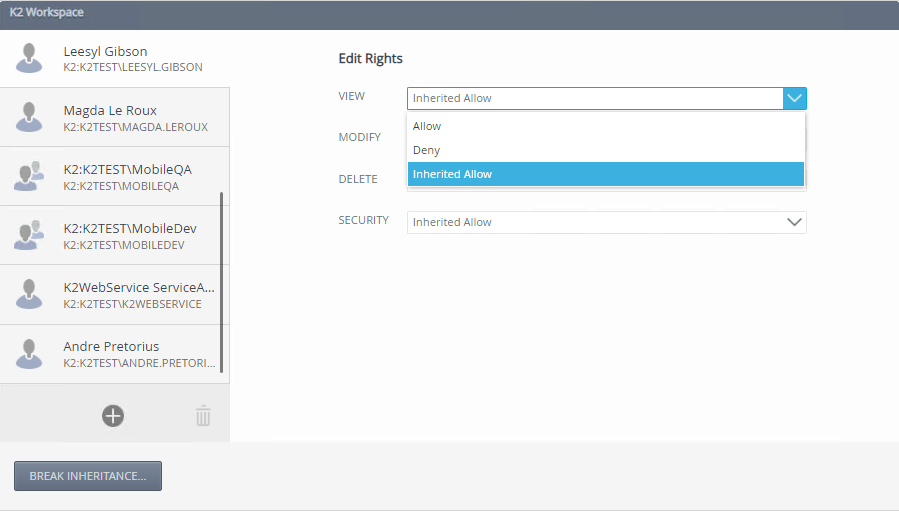Click the user list vertical scrollbar
899x512 pixels.
(221, 282)
